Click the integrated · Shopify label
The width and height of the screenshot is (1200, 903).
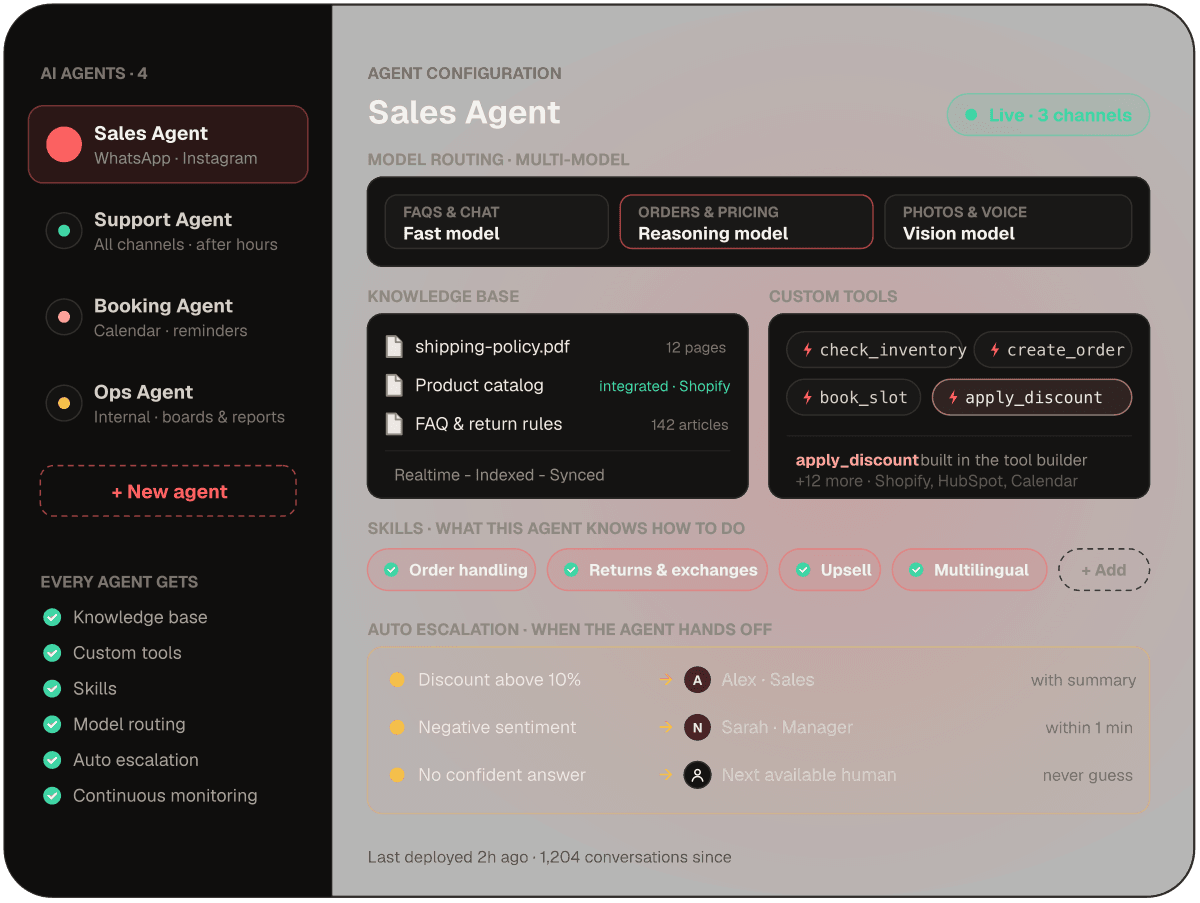(x=664, y=386)
